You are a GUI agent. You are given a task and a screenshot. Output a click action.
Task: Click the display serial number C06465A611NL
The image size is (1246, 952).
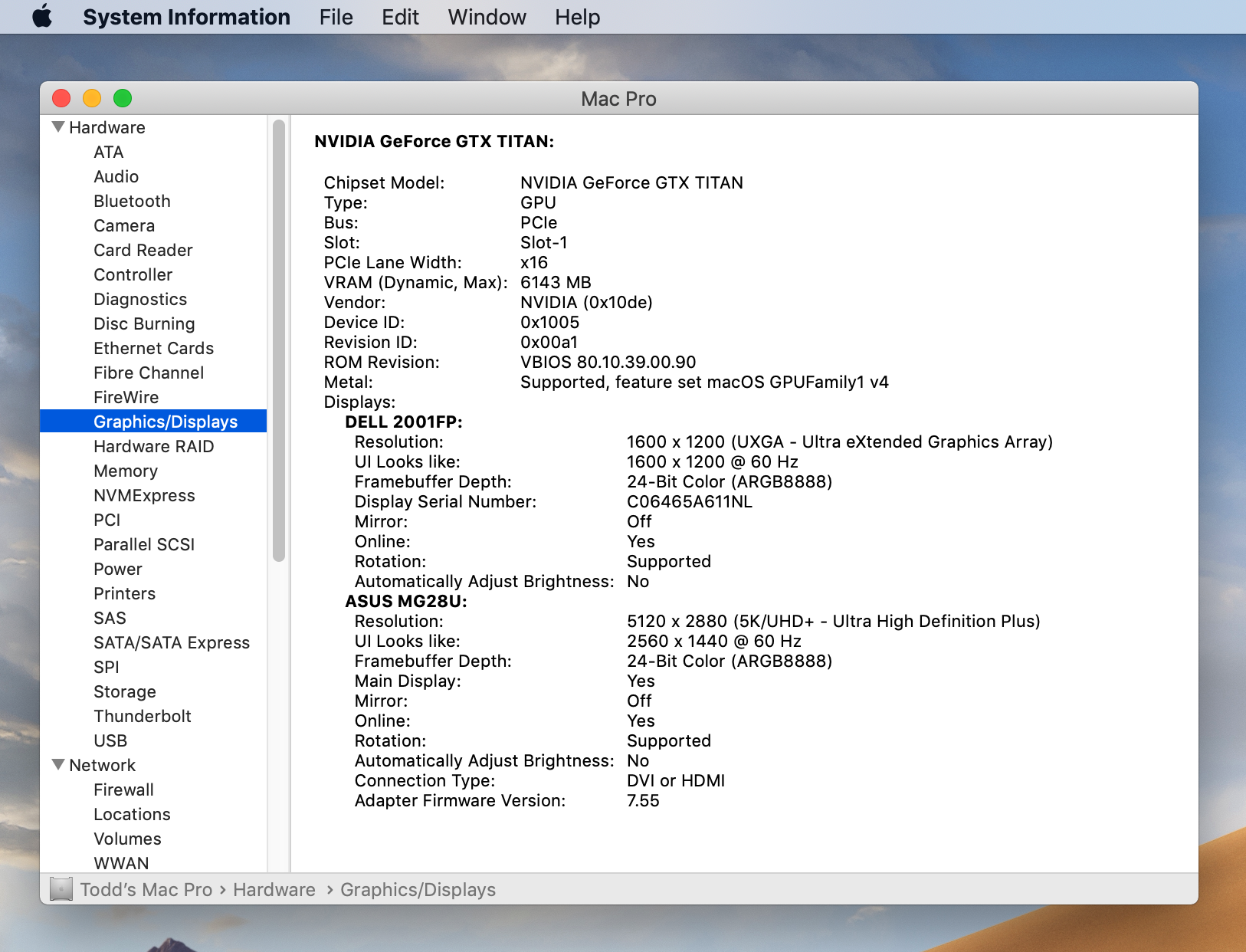(x=689, y=501)
